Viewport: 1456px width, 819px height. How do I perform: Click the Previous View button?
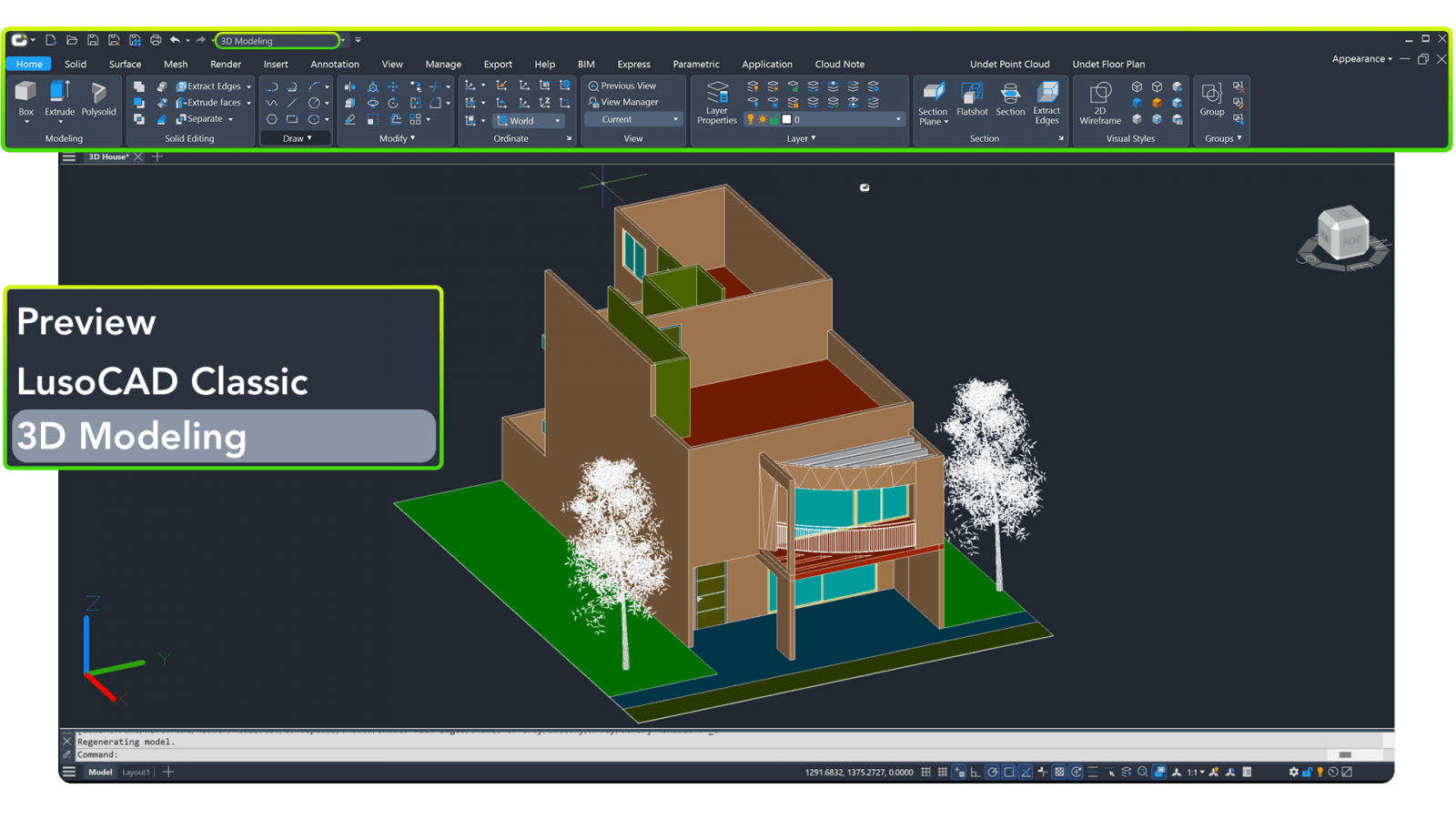point(622,86)
